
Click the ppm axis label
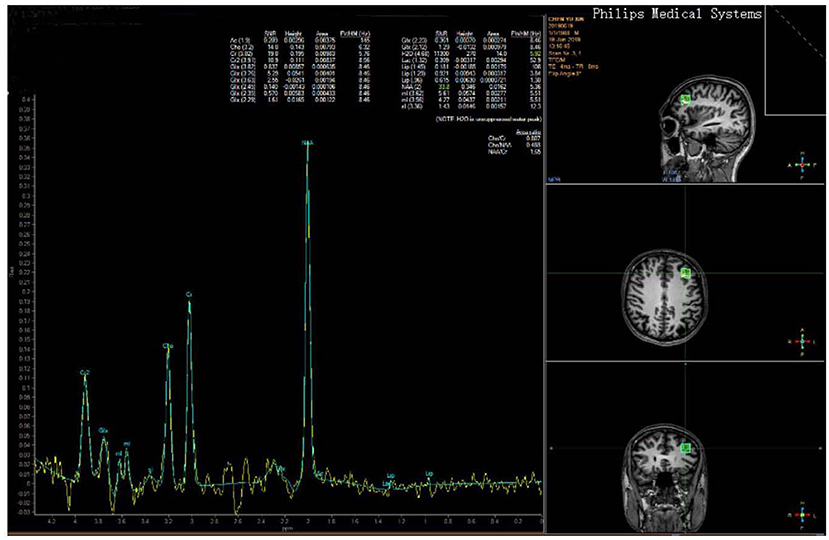click(x=287, y=529)
